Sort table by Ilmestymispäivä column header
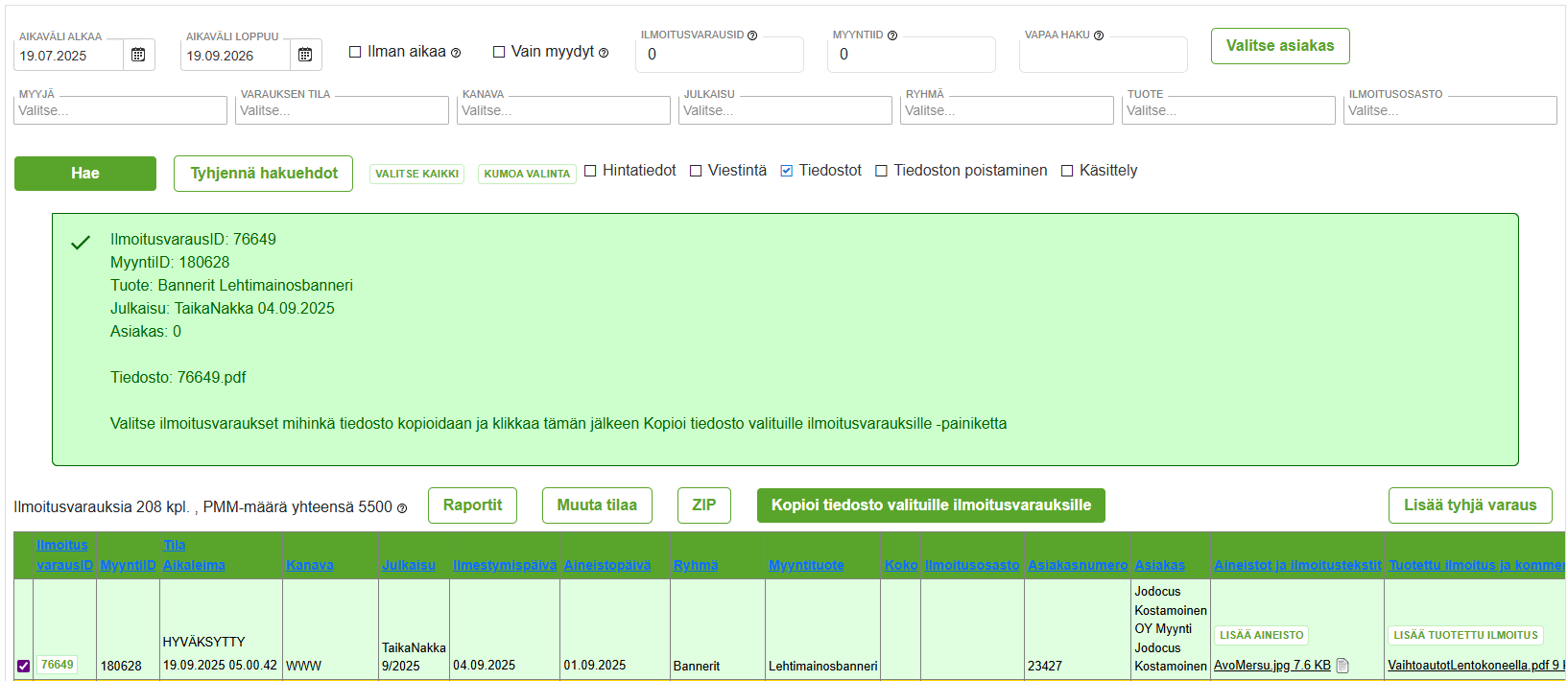This screenshot has width=1568, height=681. coord(504,565)
